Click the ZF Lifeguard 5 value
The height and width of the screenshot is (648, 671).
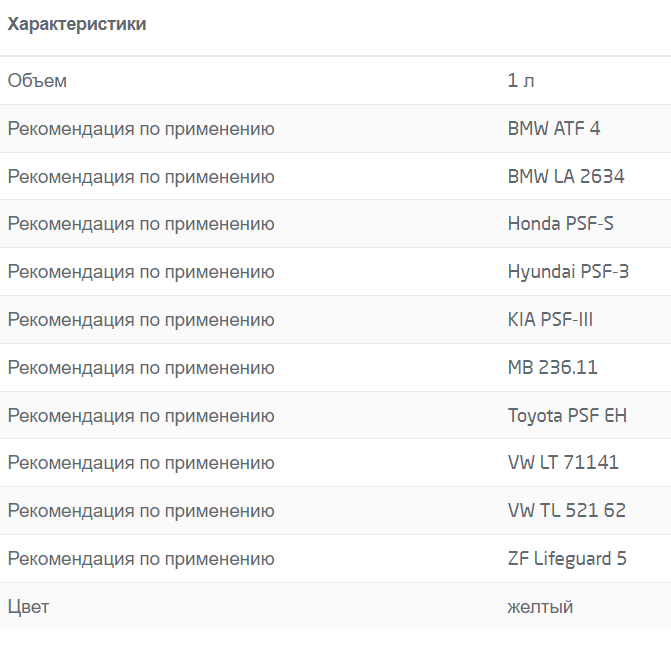click(567, 559)
